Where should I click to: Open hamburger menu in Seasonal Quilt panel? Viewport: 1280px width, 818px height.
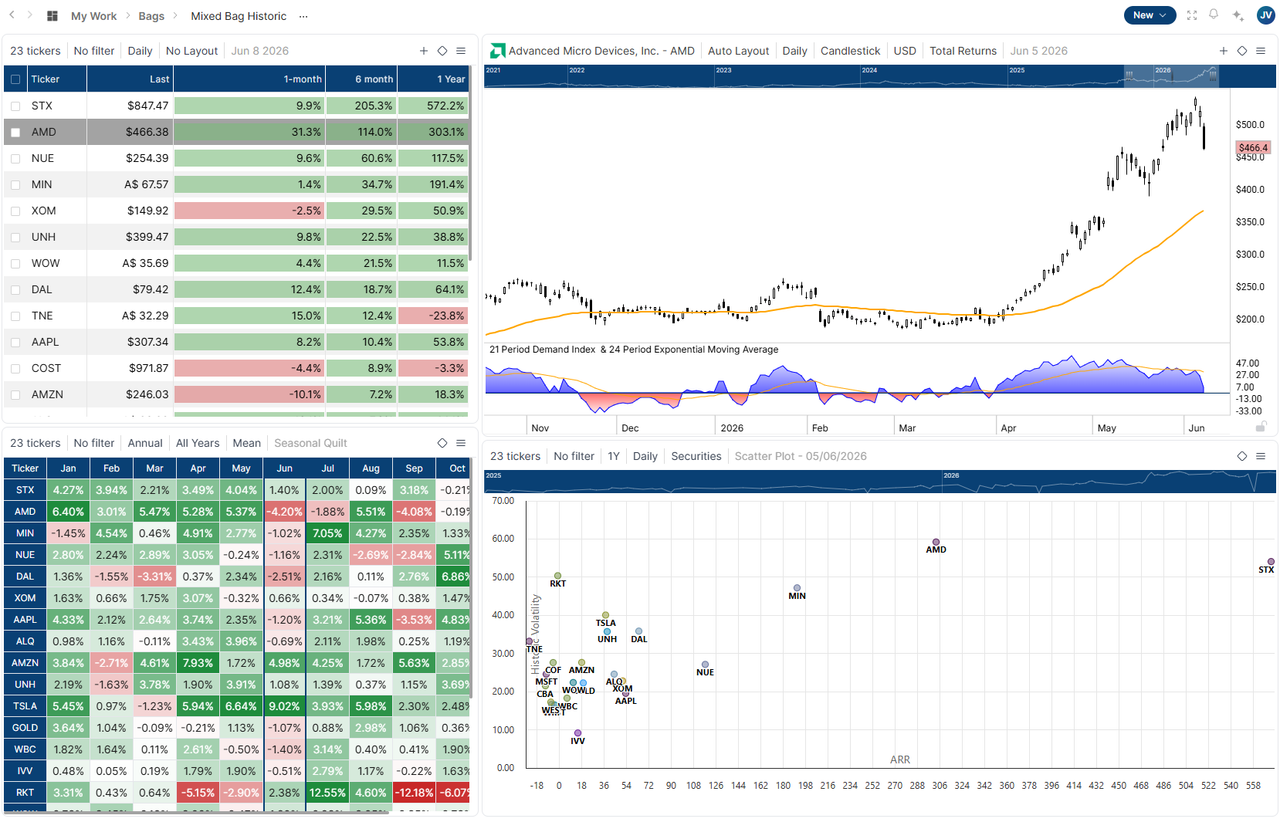click(x=461, y=443)
